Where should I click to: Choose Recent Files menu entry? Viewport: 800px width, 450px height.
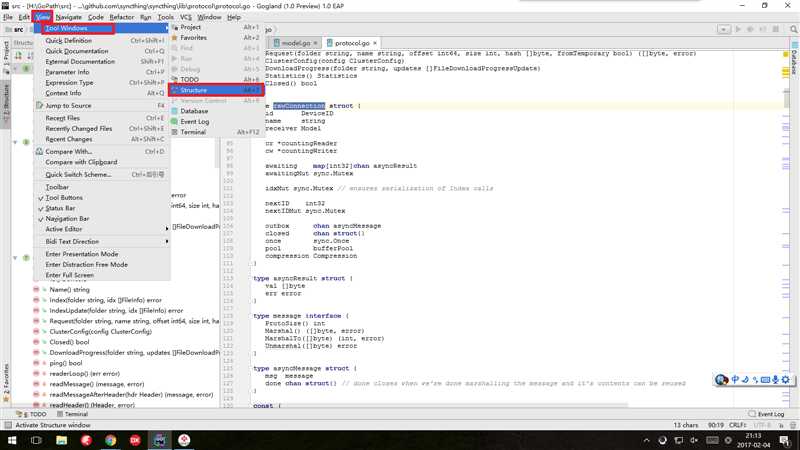pos(102,118)
